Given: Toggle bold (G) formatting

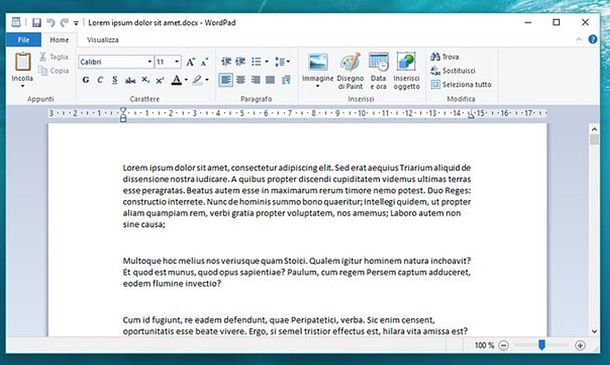Looking at the screenshot, I should tap(86, 80).
